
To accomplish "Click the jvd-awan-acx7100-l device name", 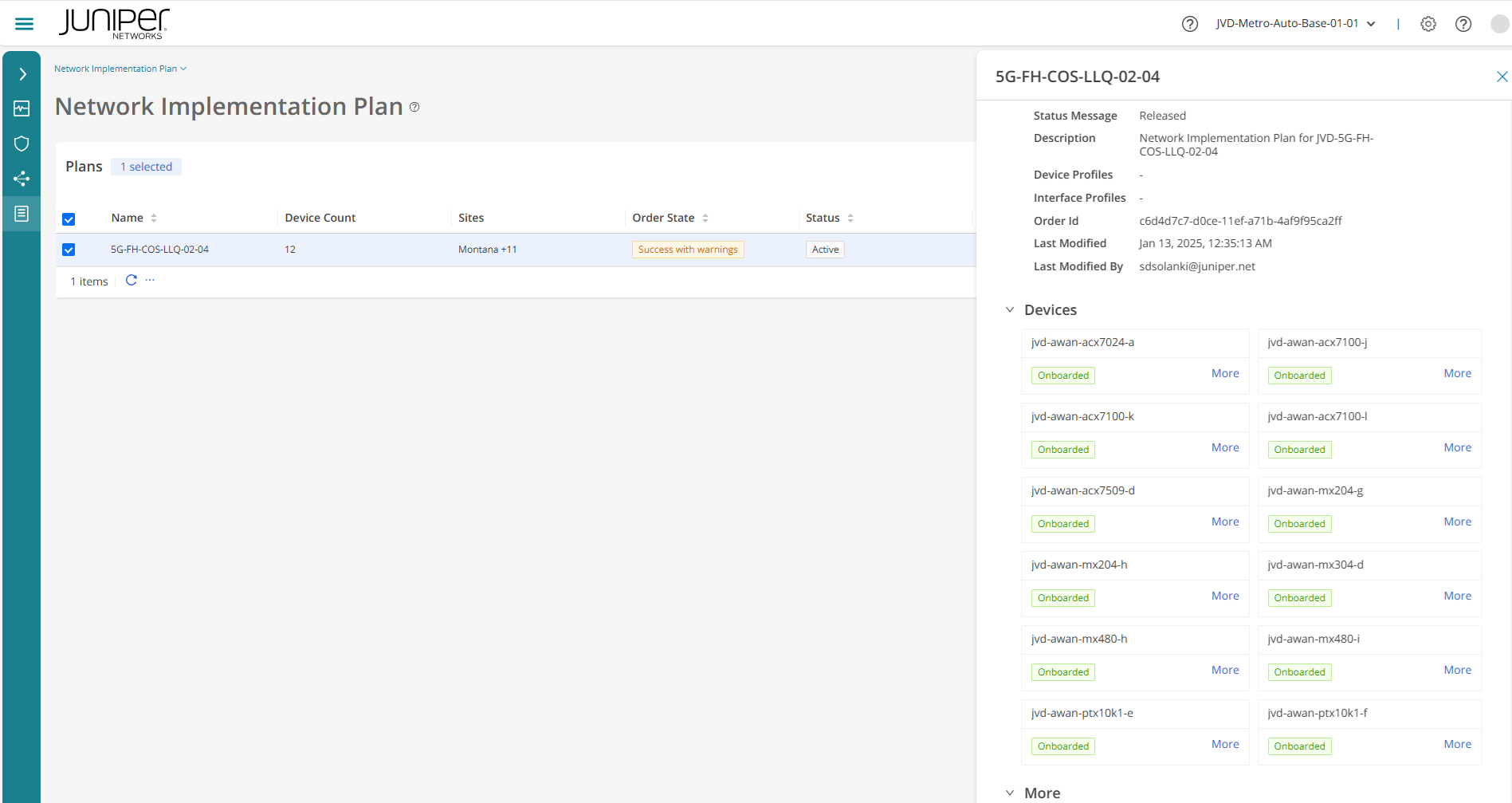I will (1318, 416).
